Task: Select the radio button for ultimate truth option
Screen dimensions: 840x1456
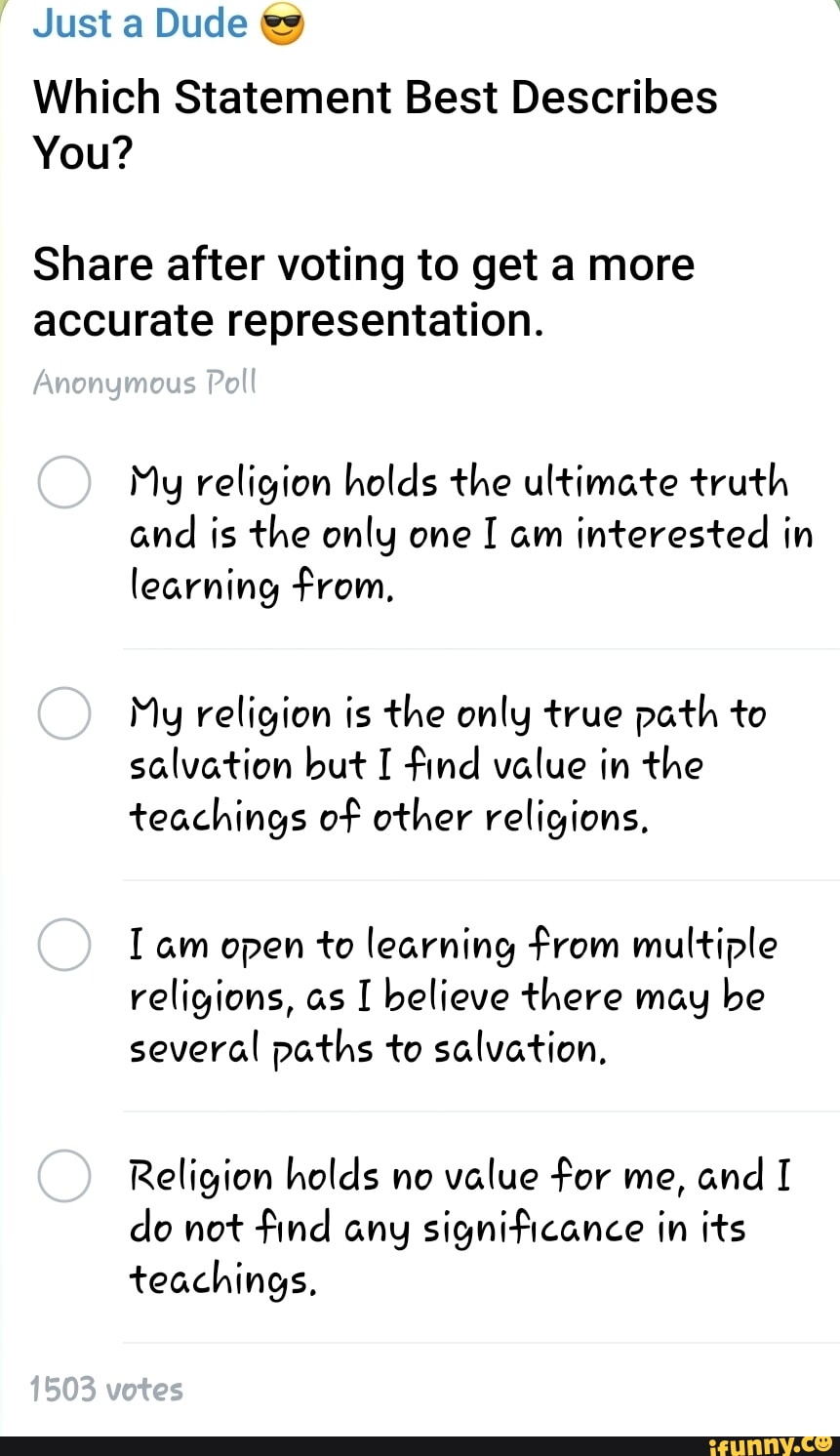Action: [64, 483]
